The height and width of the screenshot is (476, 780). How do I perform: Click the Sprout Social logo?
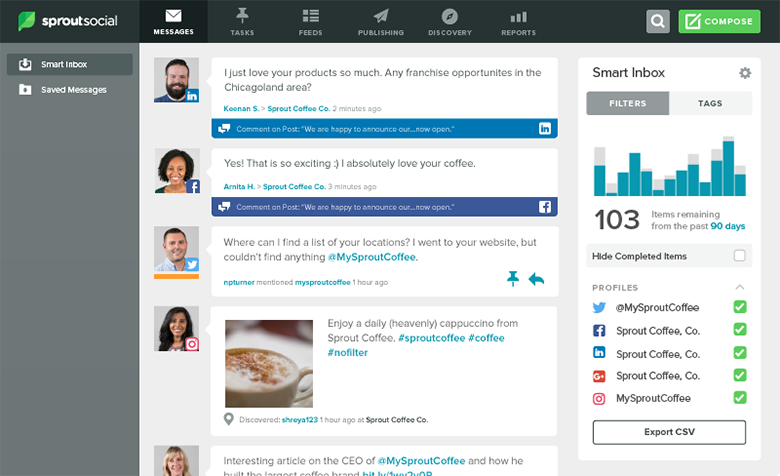(68, 21)
